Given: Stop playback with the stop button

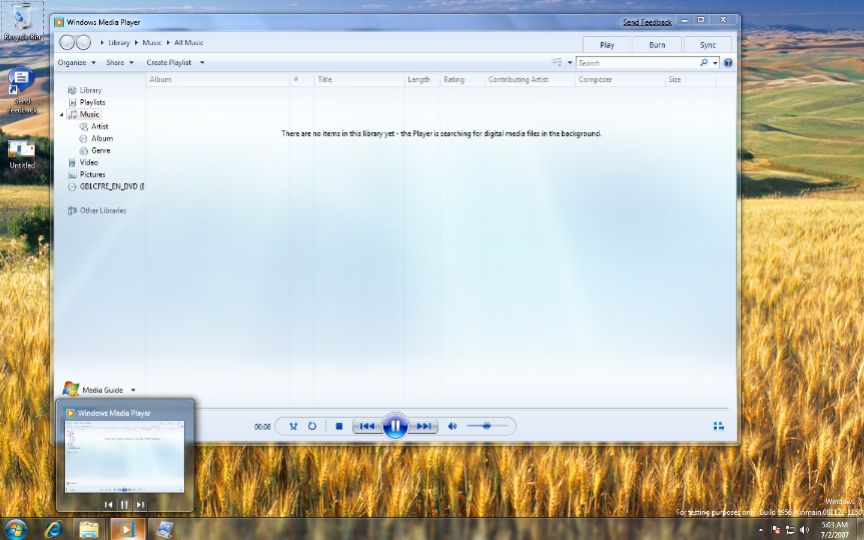Looking at the screenshot, I should pos(339,426).
